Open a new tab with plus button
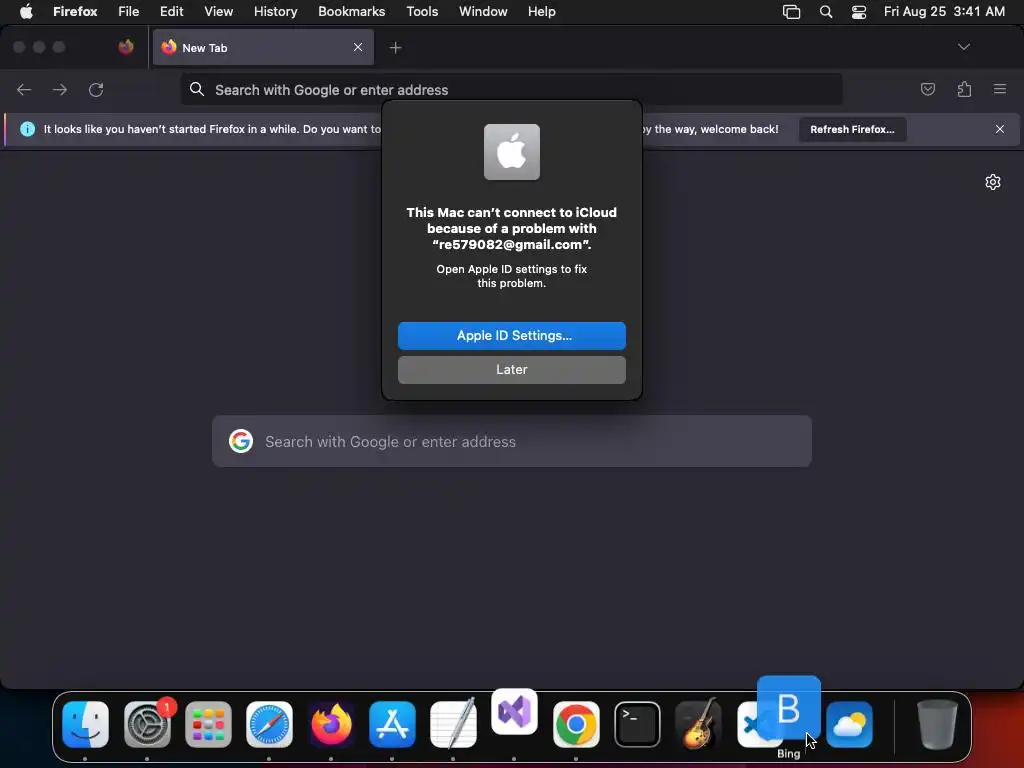Viewport: 1024px width, 768px height. tap(395, 48)
